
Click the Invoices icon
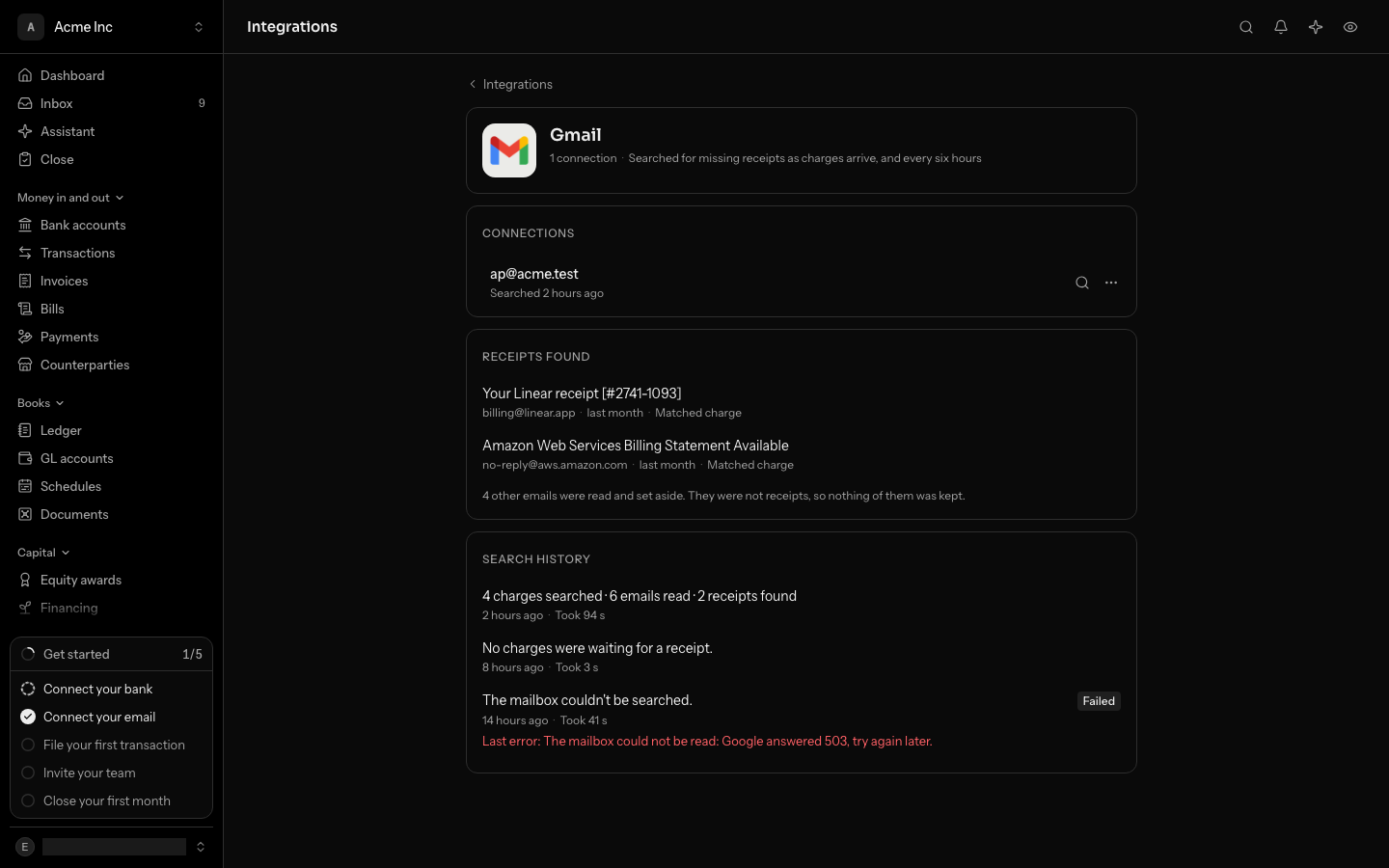tap(25, 281)
